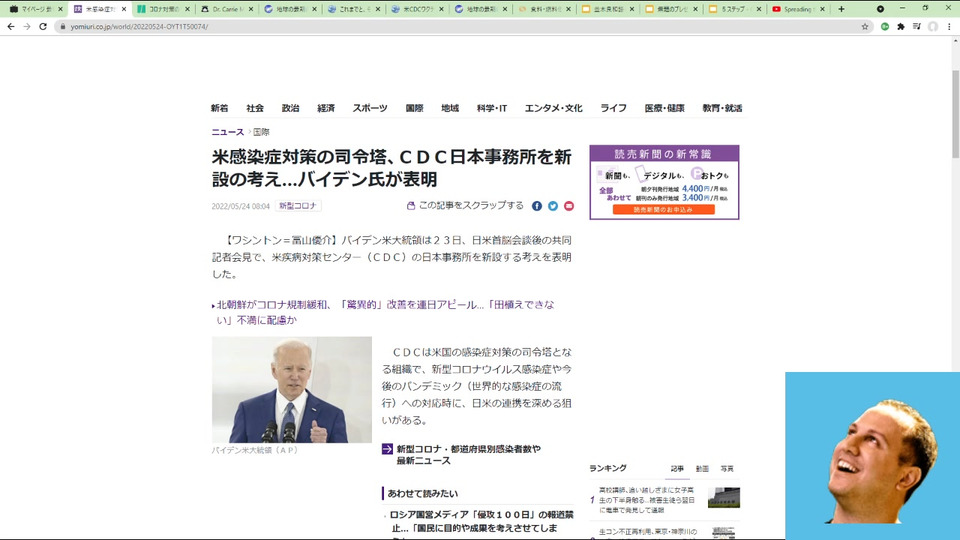Select the 記事 ranking tab

[x=677, y=468]
